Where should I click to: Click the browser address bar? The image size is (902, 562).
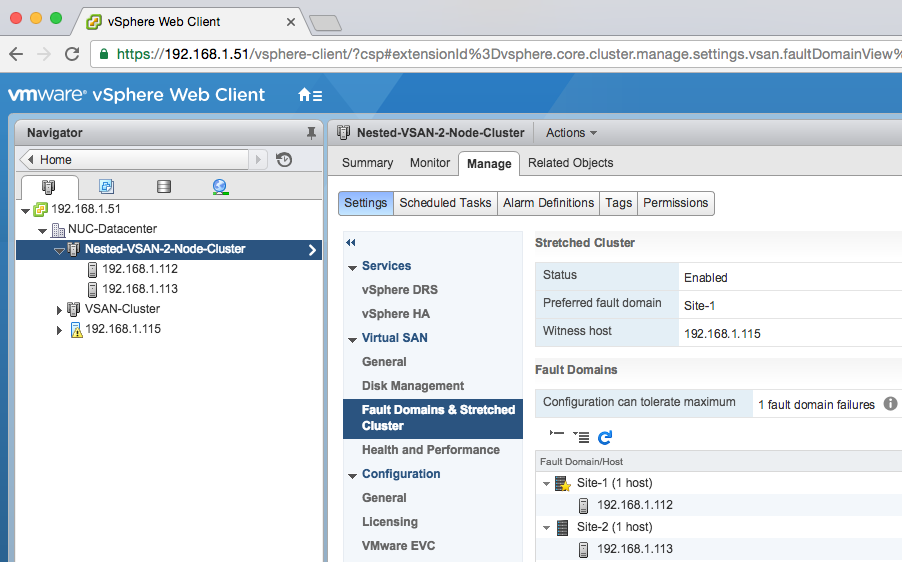point(498,54)
